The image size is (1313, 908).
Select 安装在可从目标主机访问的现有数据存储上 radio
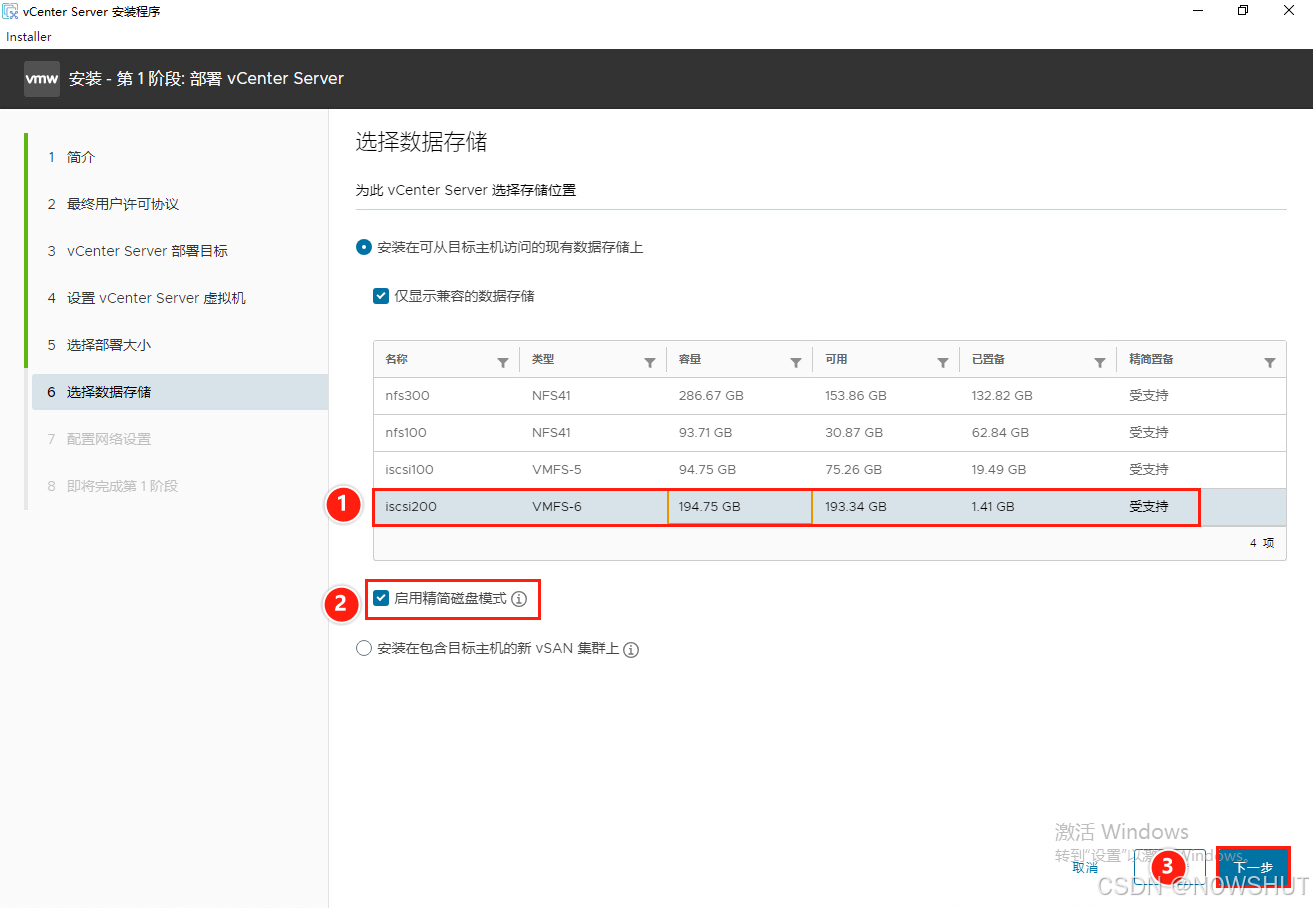[x=364, y=247]
